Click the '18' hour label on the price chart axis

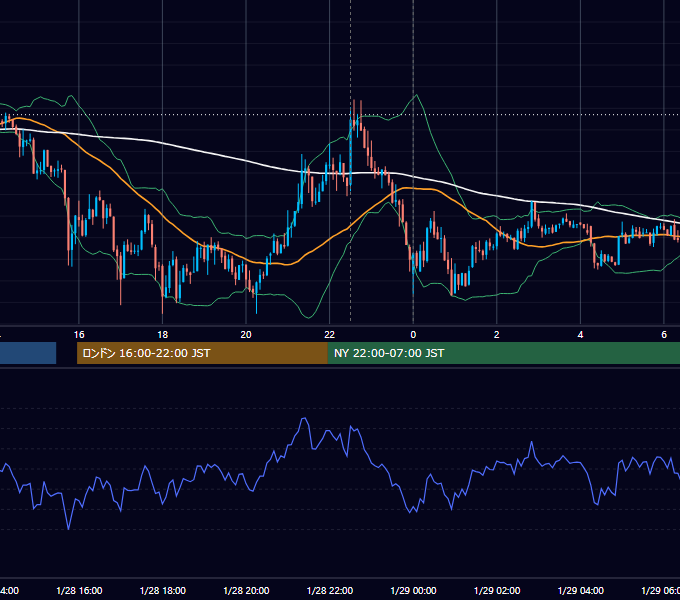pyautogui.click(x=162, y=335)
